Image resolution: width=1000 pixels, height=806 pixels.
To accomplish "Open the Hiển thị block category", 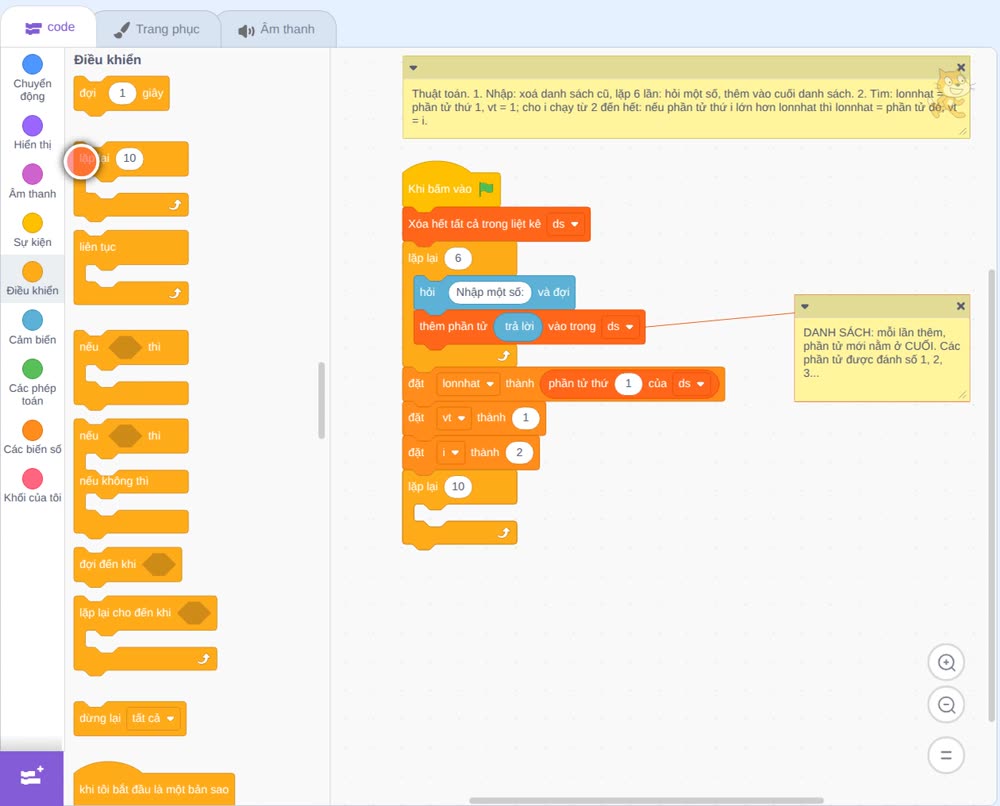I will tap(33, 133).
